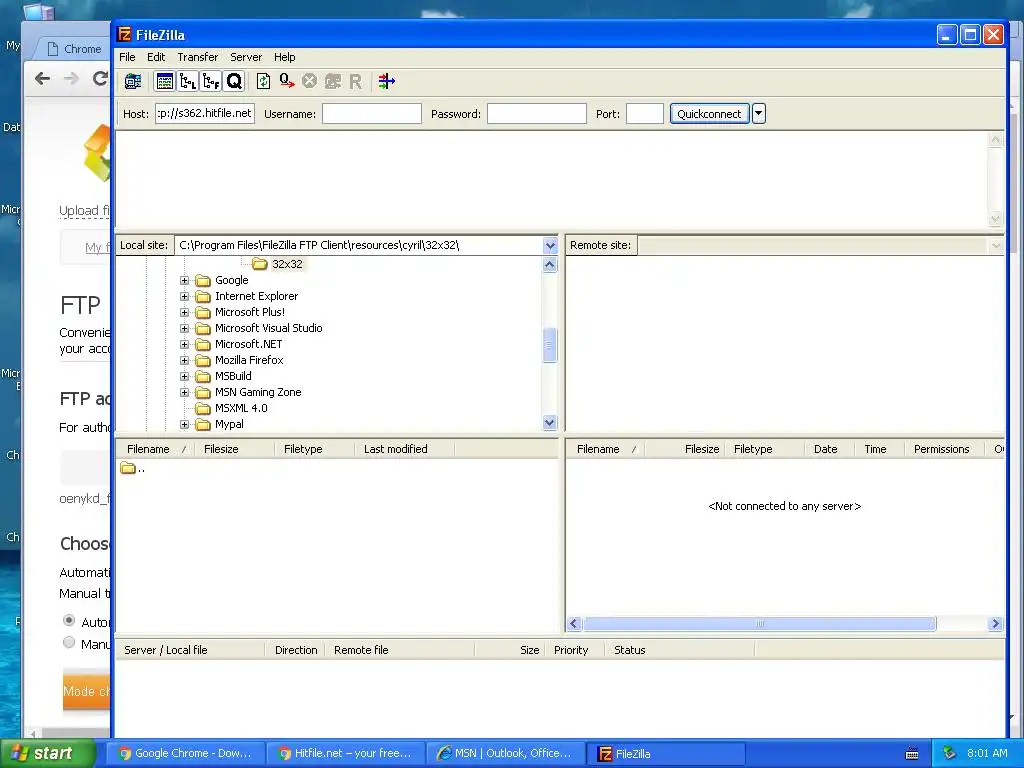This screenshot has height=768, width=1024.
Task: Sort remote files by Permissions column
Action: pyautogui.click(x=944, y=449)
